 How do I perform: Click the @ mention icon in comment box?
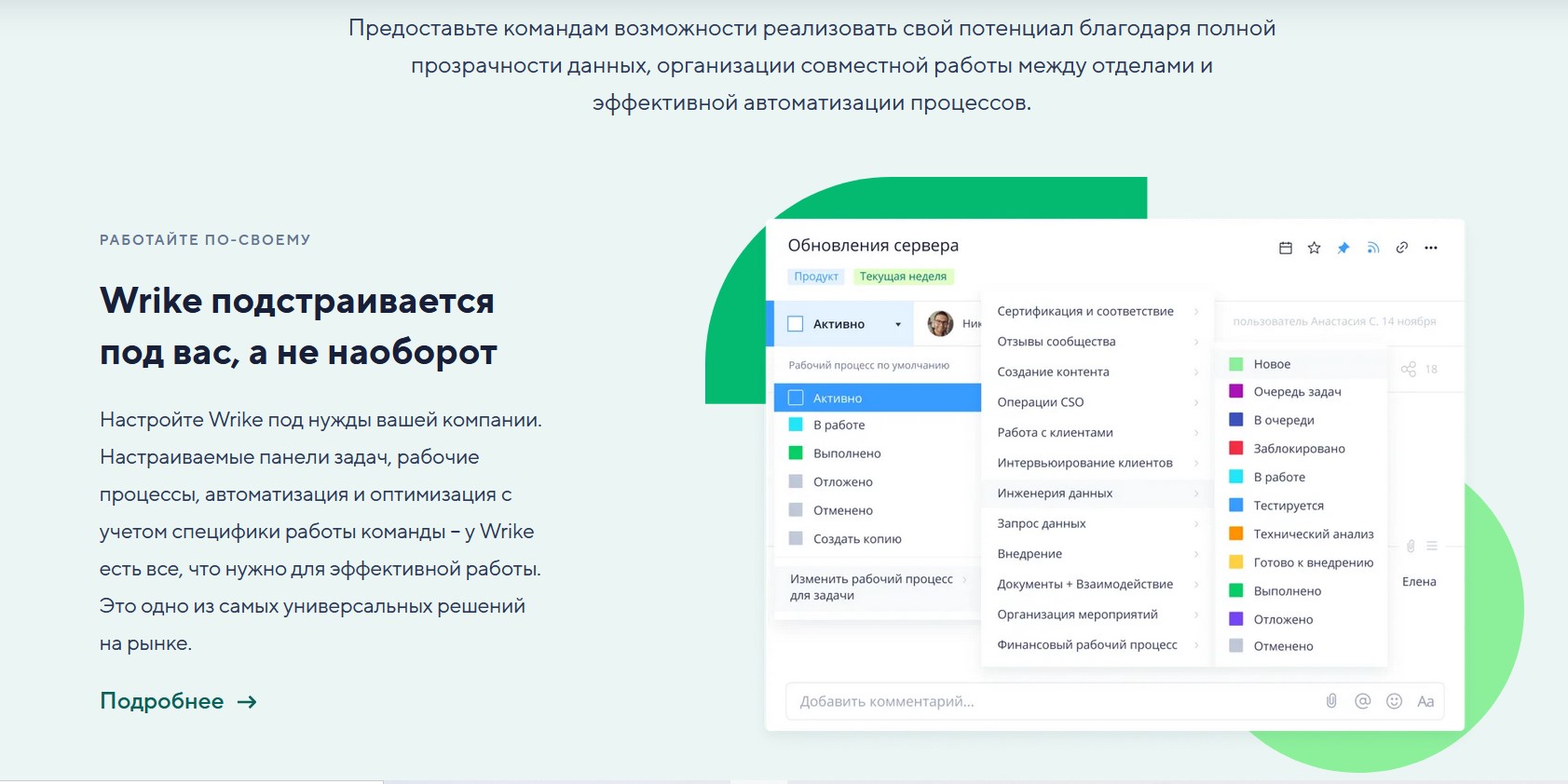coord(1362,701)
